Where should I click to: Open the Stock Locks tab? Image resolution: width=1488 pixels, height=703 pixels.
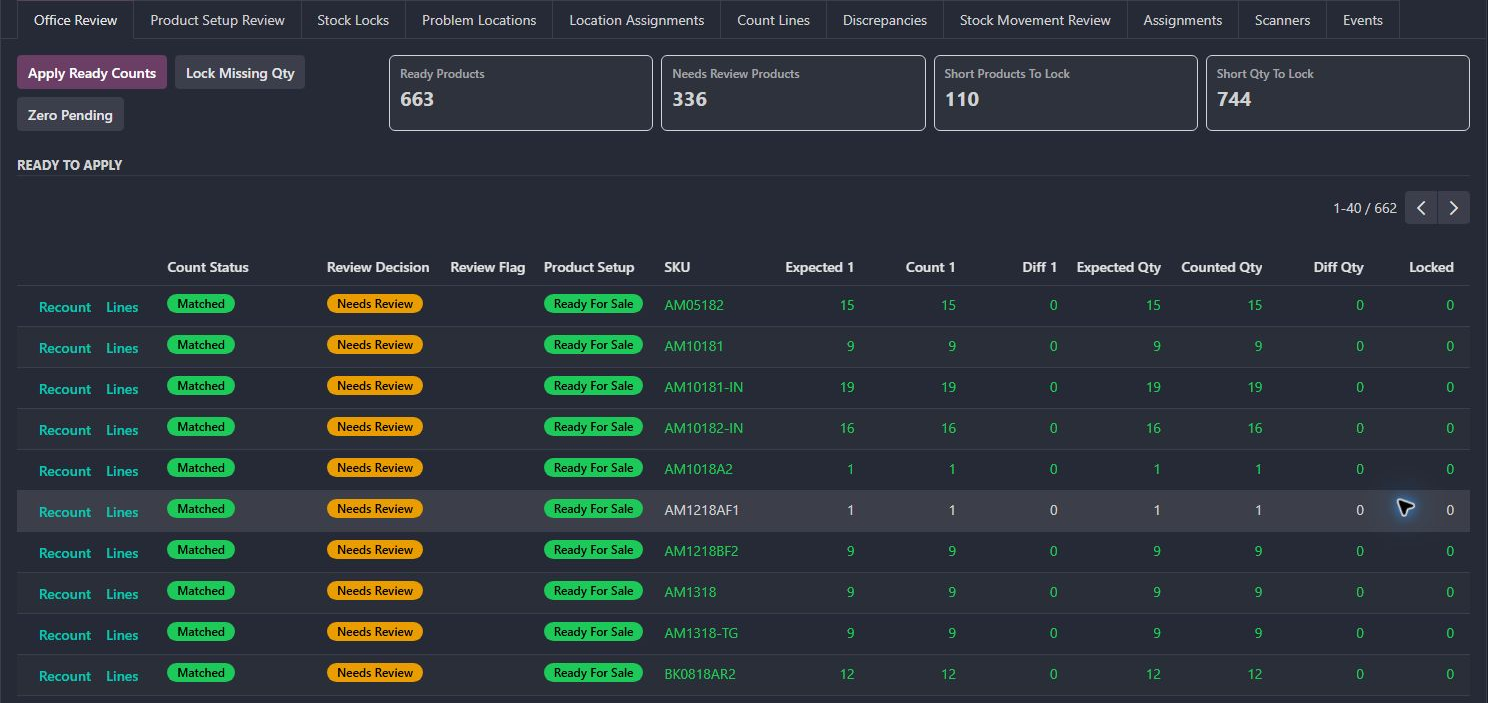click(353, 20)
